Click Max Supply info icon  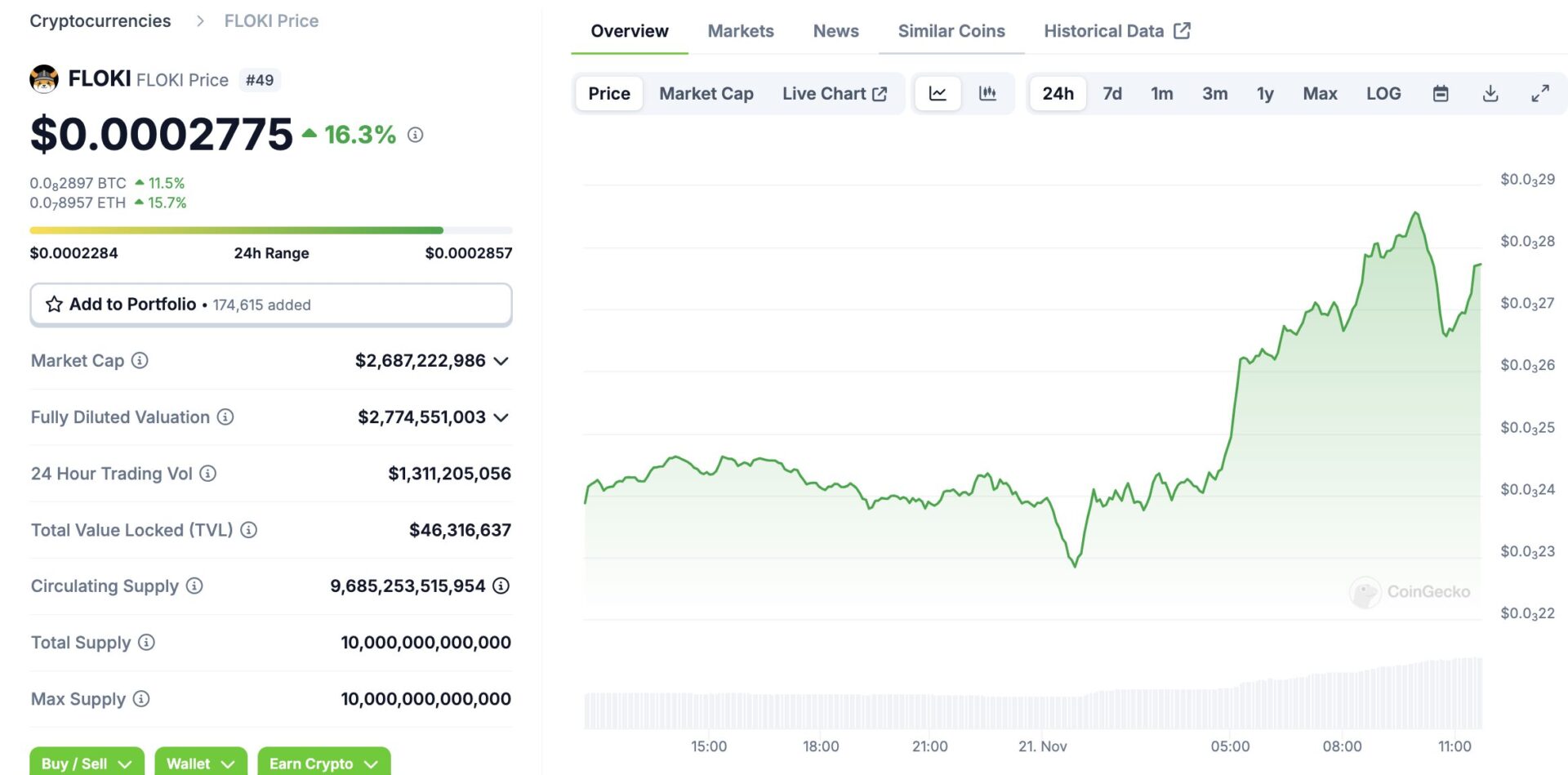point(141,699)
